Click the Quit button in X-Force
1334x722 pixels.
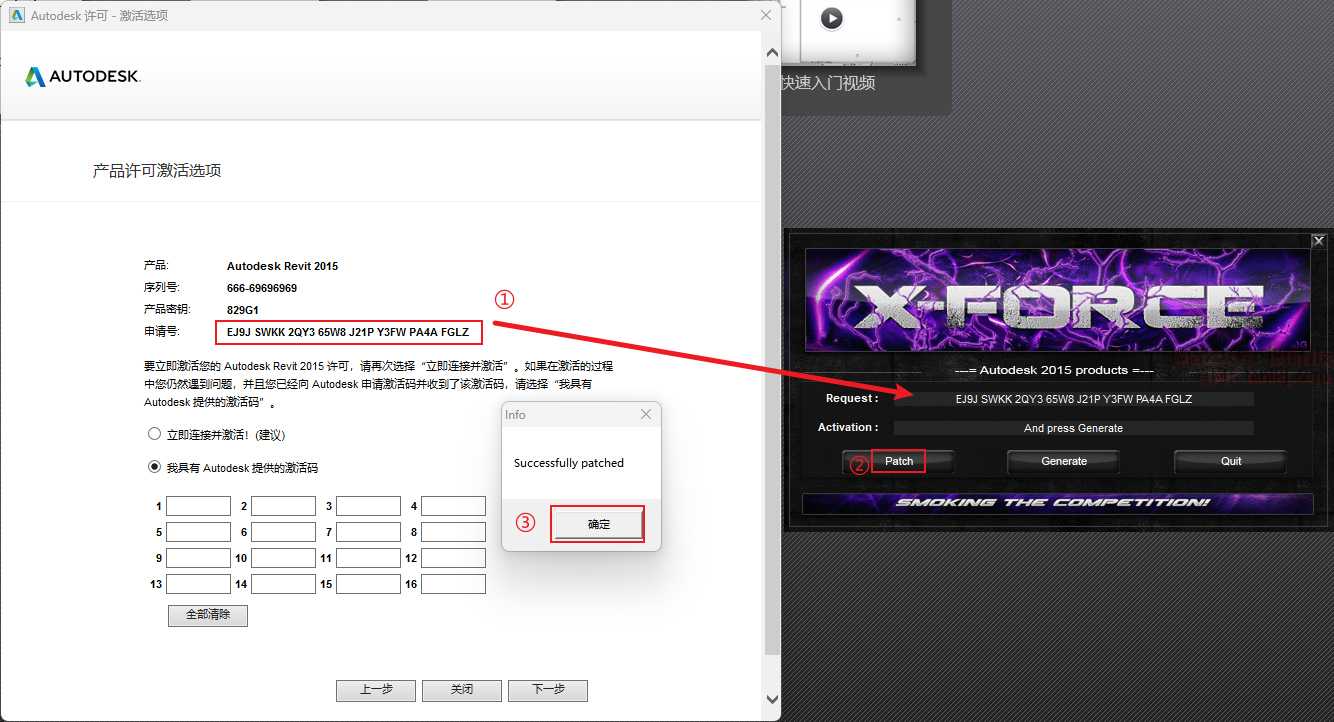(1231, 461)
